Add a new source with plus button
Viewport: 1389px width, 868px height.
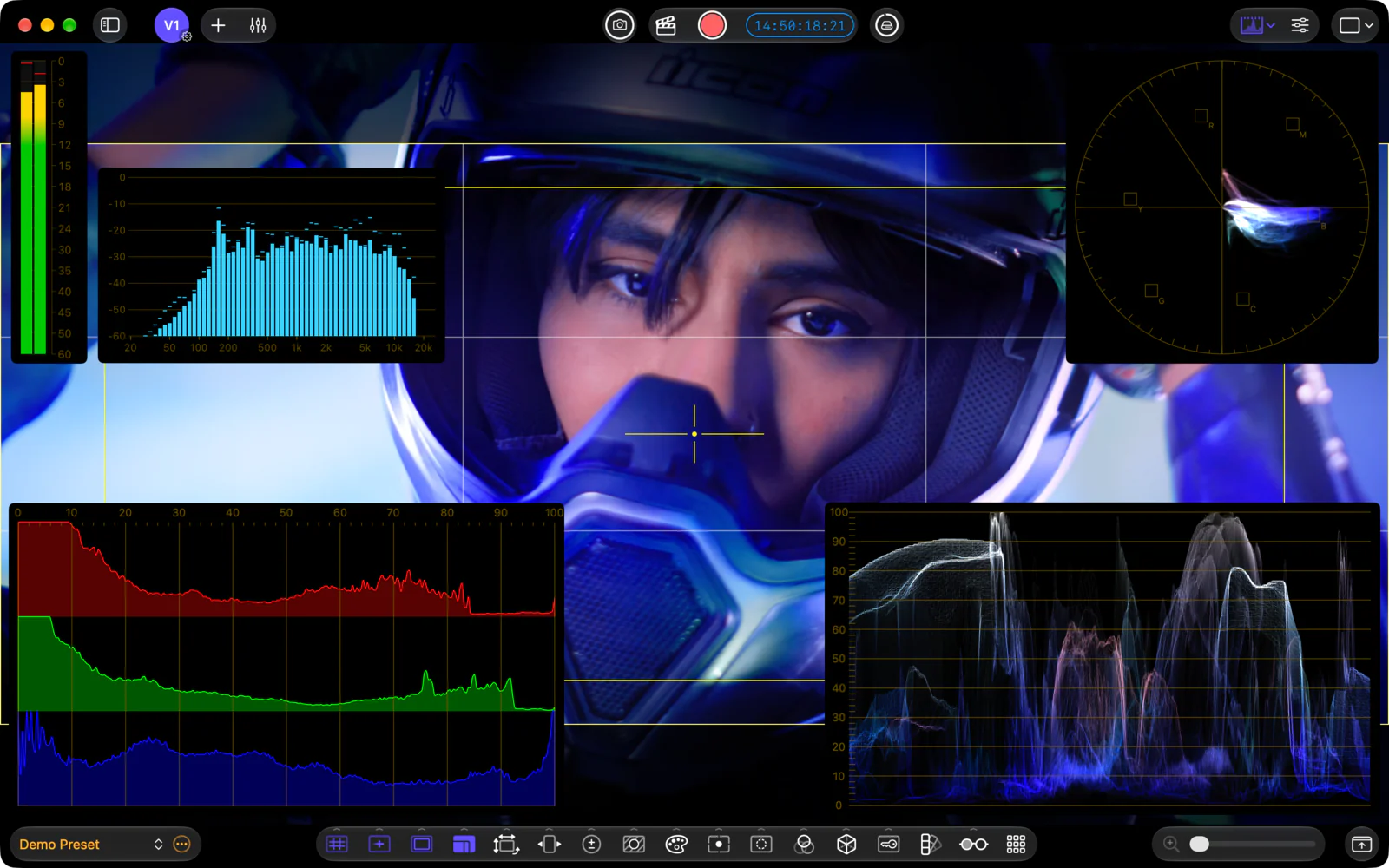click(x=218, y=25)
